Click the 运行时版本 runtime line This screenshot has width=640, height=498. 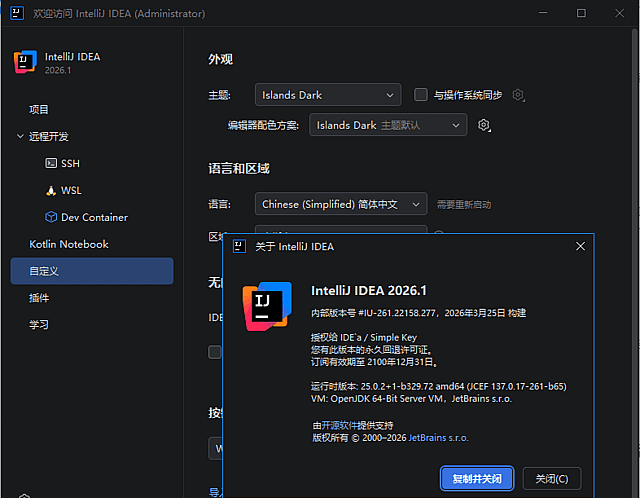[x=438, y=386]
